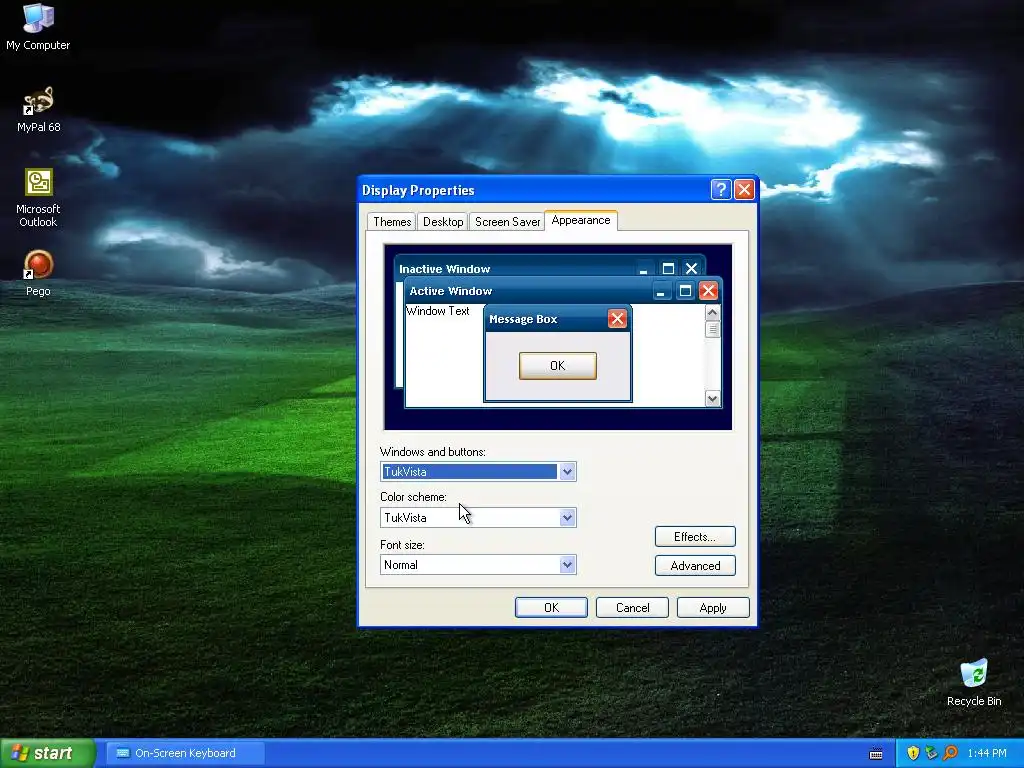Viewport: 1024px width, 768px height.
Task: Click Cancel in Display Properties
Action: pos(632,607)
